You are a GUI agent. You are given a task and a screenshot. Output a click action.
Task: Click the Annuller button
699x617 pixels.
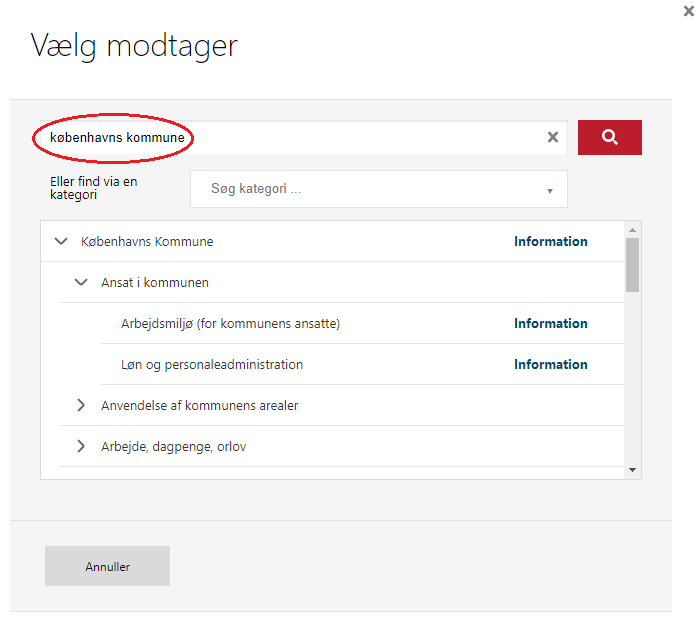(x=107, y=566)
